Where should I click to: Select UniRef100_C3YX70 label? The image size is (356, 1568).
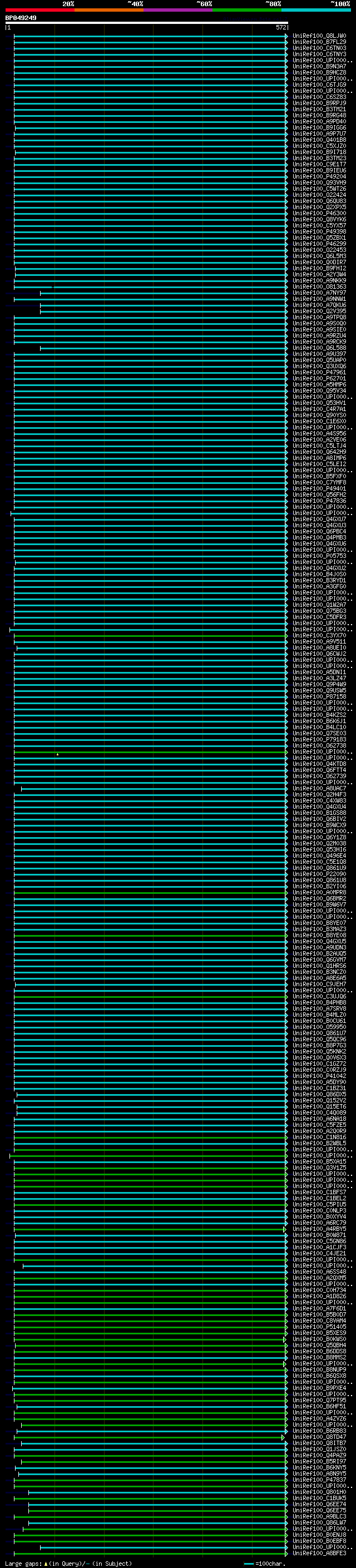coord(319,635)
